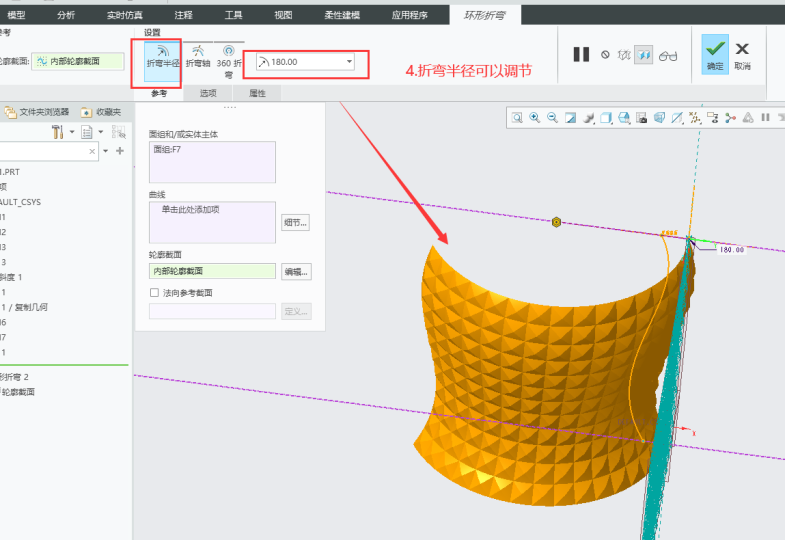Switch to the 柔性建模 ribbon tab
The width and height of the screenshot is (785, 540).
[x=342, y=15]
